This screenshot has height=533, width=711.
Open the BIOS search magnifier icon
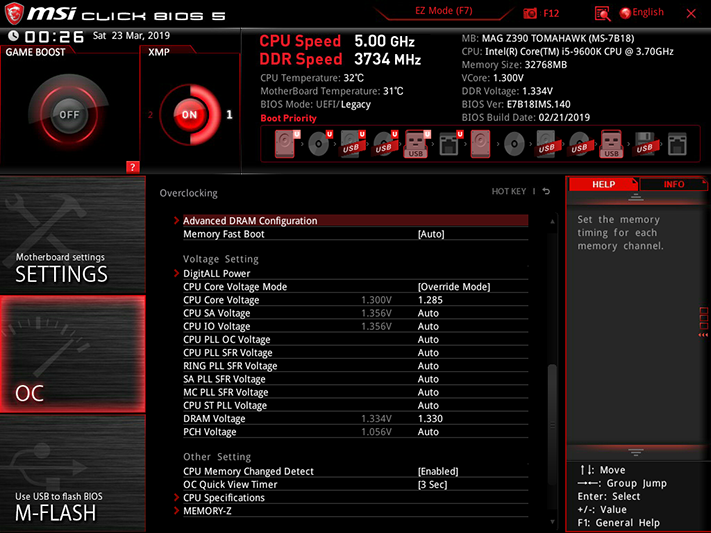click(x=602, y=14)
